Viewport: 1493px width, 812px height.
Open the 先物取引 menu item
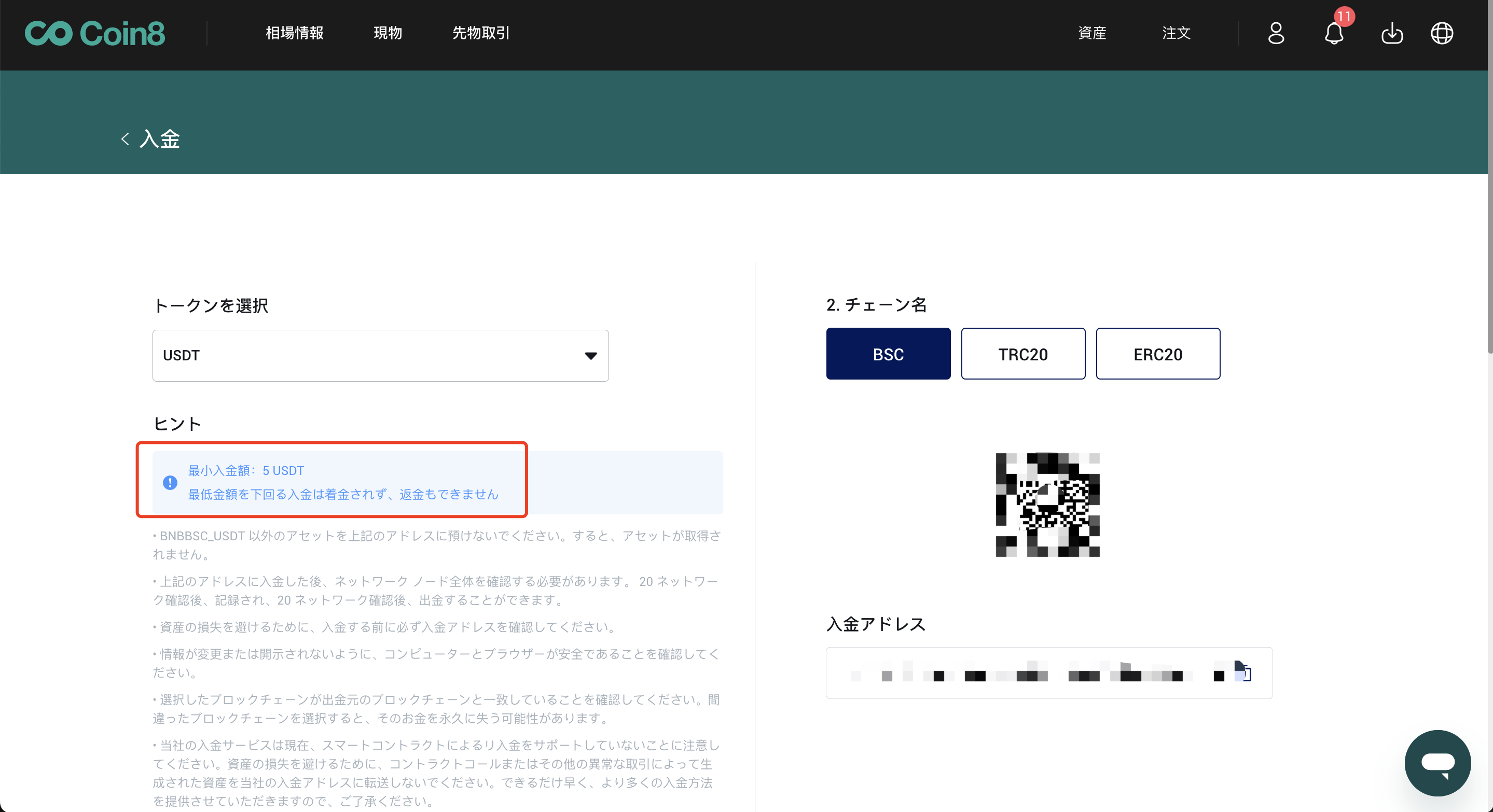[x=481, y=34]
